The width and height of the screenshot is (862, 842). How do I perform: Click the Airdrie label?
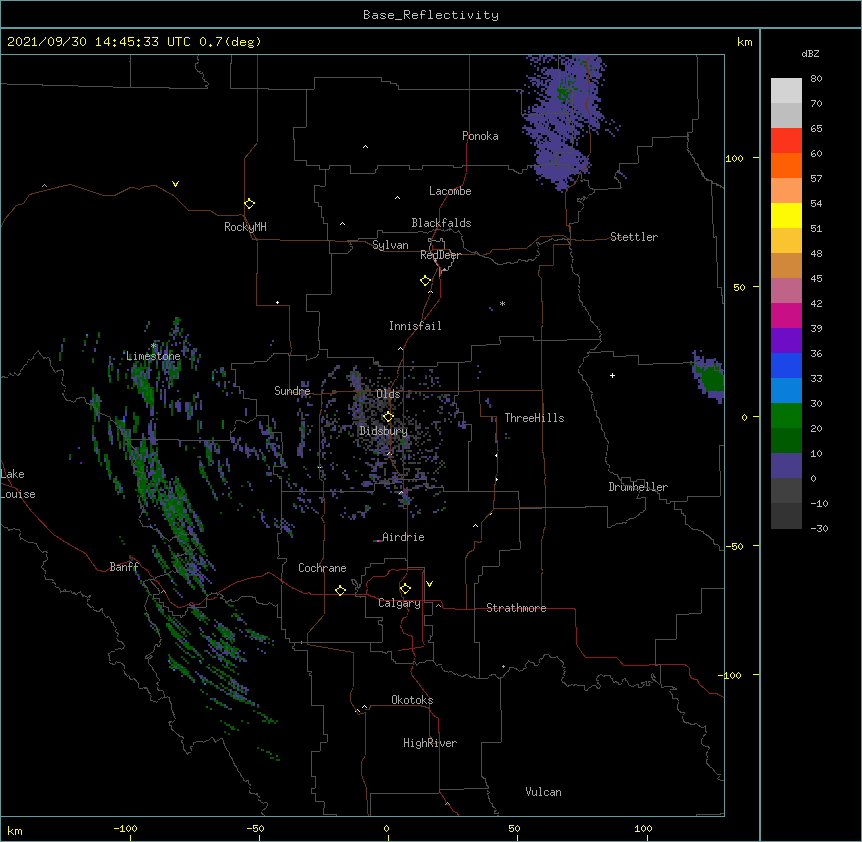[403, 537]
